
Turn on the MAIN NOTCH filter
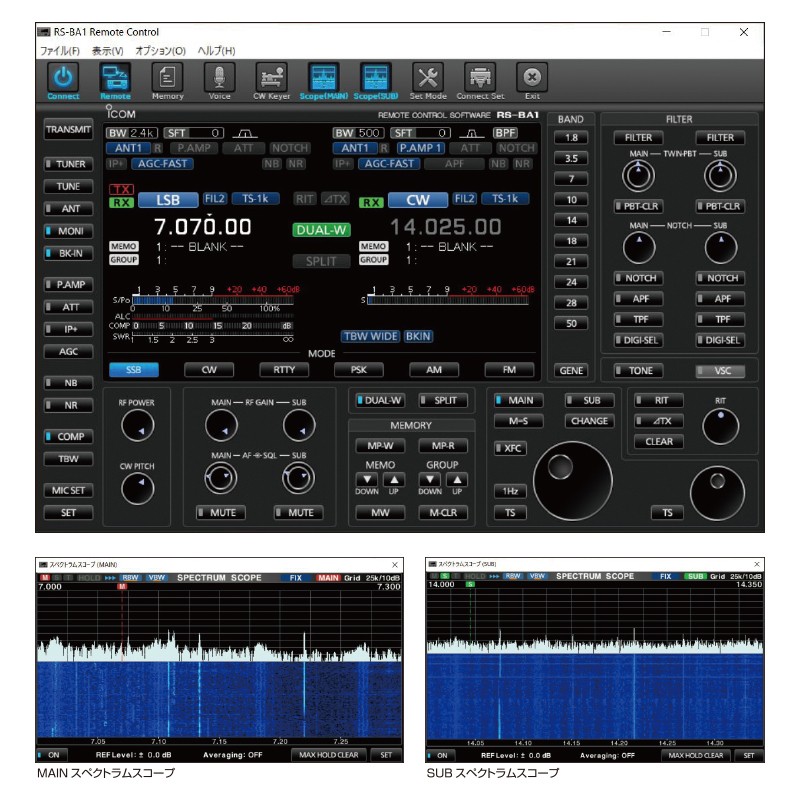[637, 278]
